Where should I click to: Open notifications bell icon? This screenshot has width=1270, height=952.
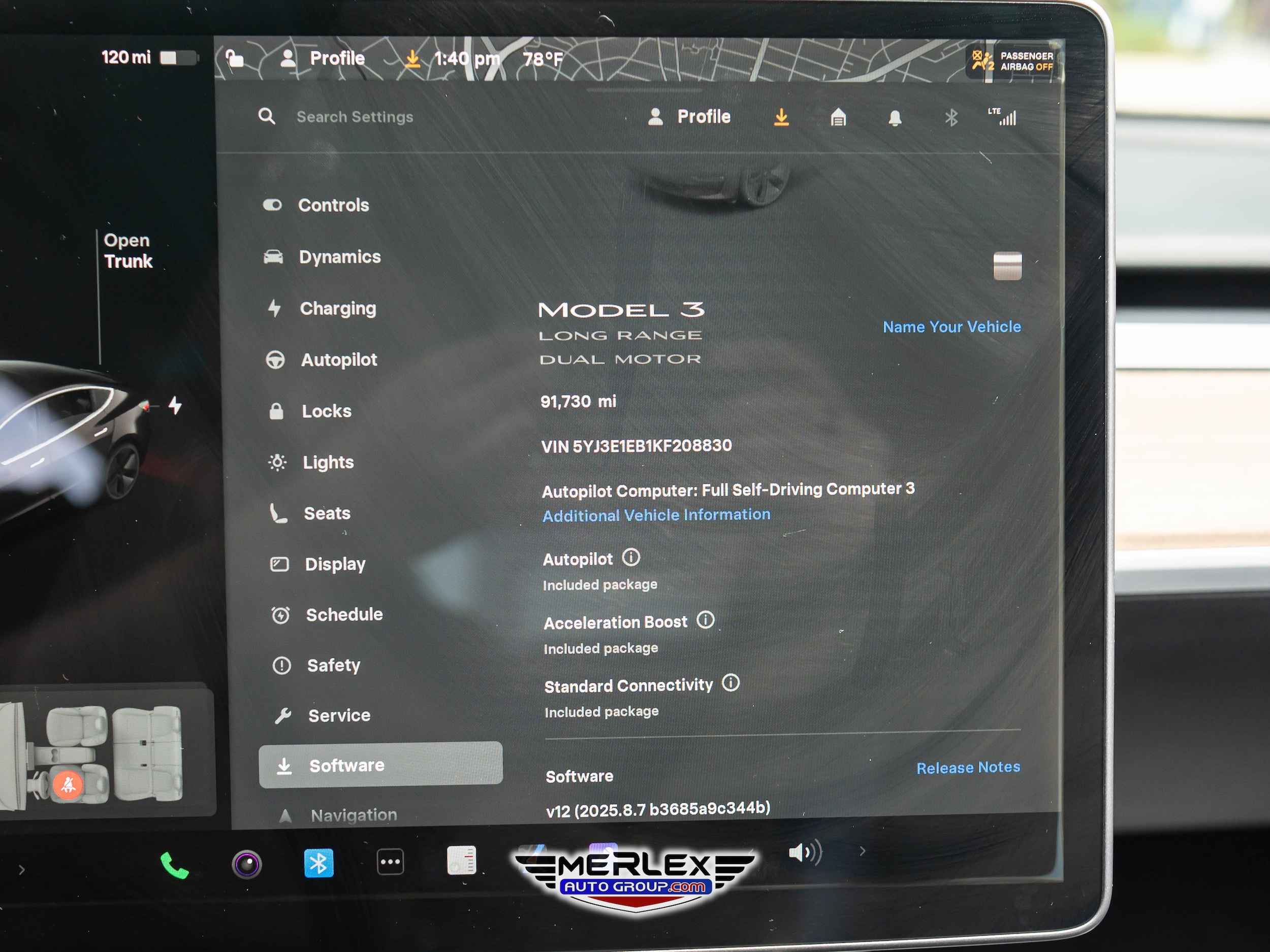click(895, 118)
